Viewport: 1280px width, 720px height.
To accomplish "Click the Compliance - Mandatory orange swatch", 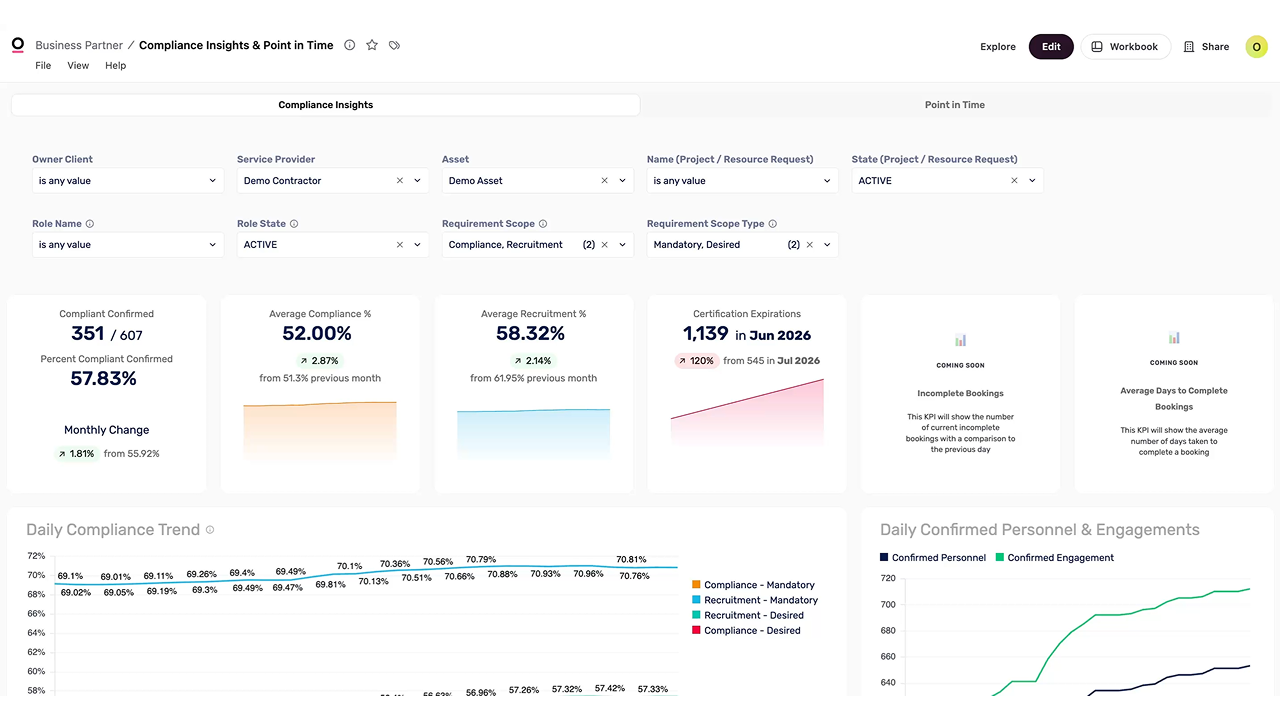I will 696,585.
